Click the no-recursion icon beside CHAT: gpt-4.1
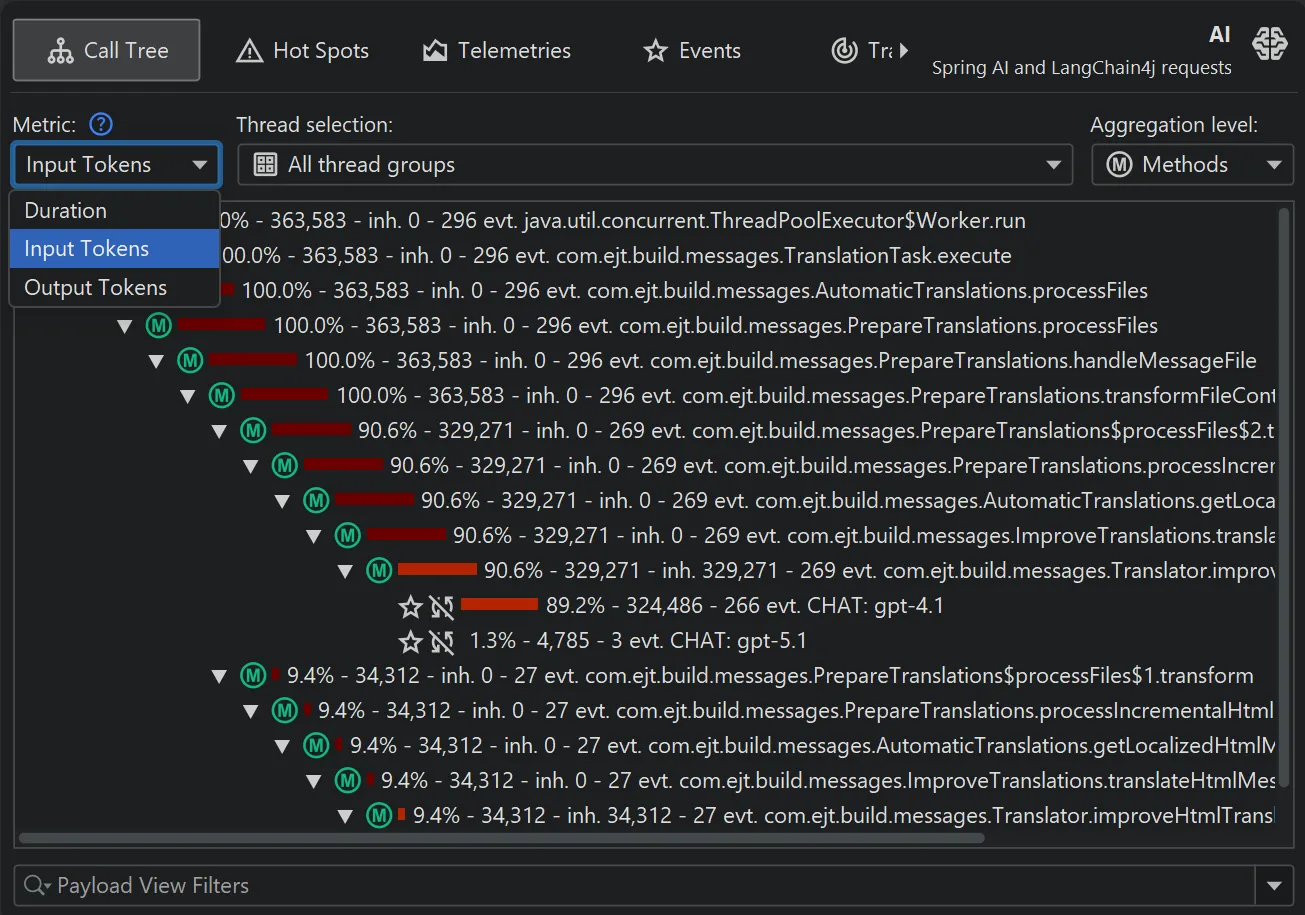 coord(441,606)
